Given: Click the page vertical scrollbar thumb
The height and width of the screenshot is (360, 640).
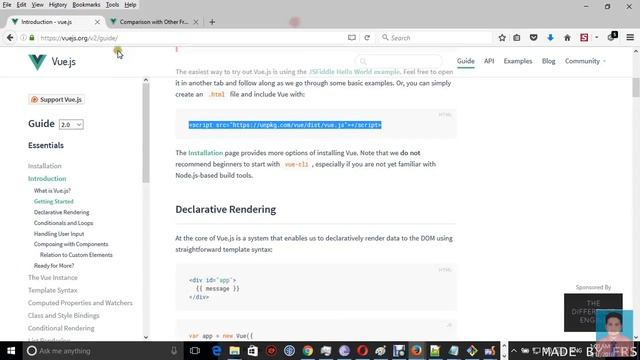Looking at the screenshot, I should point(636,87).
